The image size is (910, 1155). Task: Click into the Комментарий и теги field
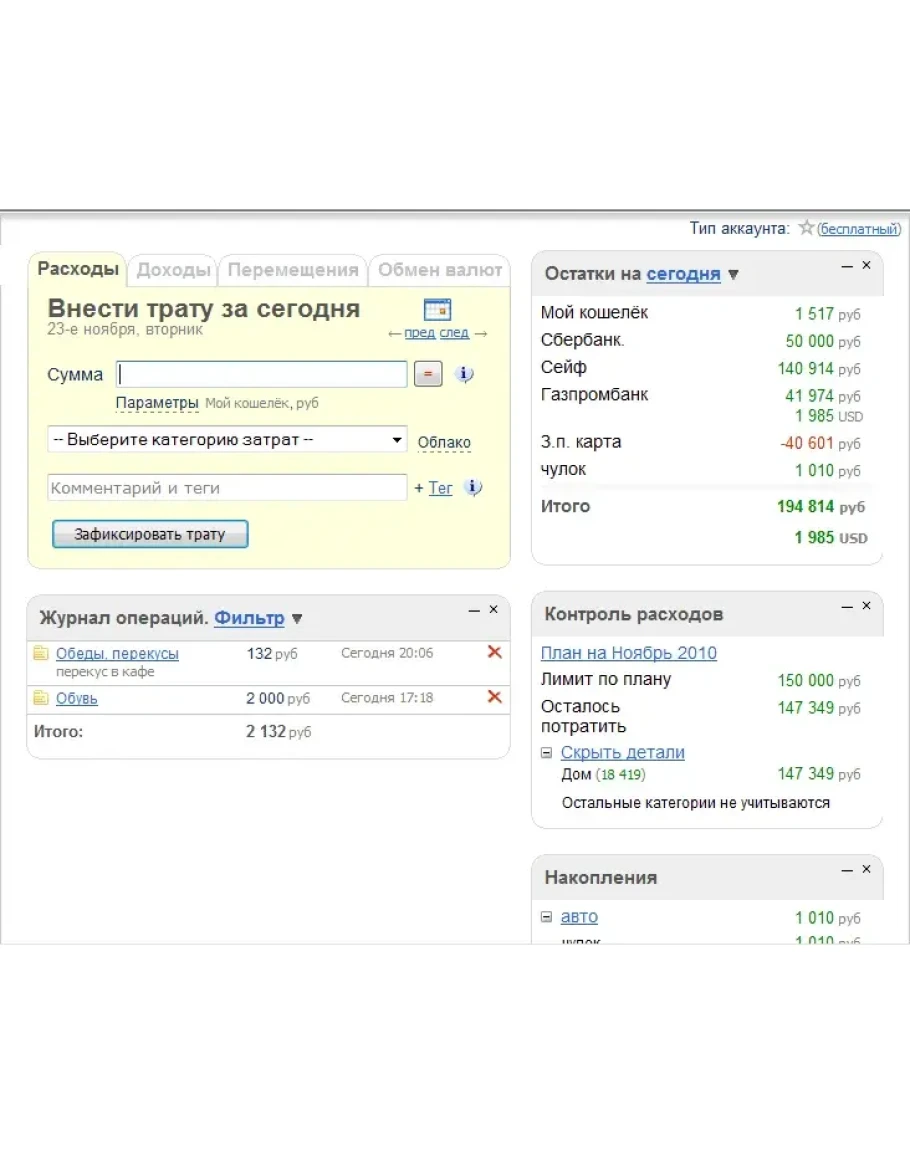(227, 488)
